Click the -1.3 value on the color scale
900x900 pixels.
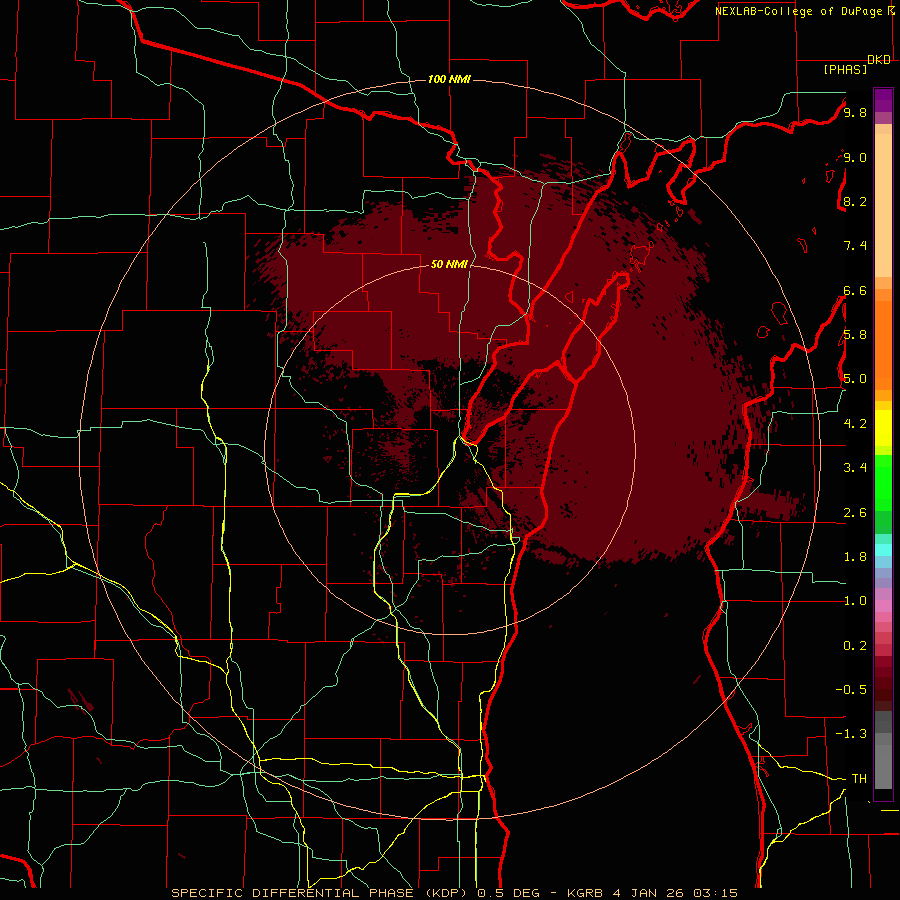(851, 734)
